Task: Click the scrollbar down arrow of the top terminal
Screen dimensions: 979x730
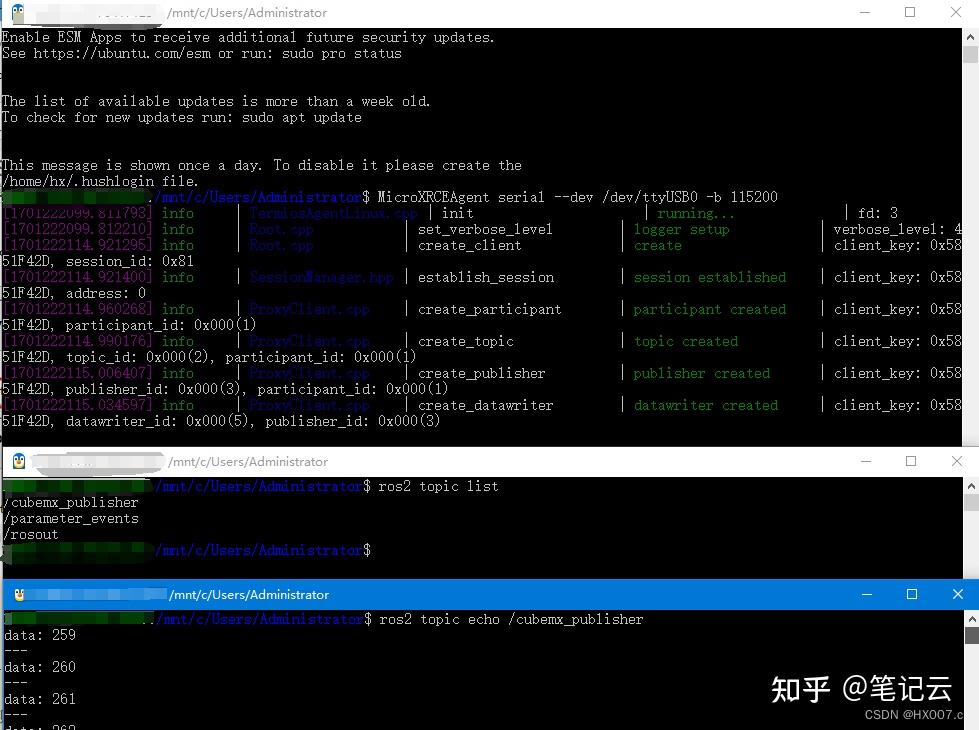Action: pyautogui.click(x=971, y=438)
